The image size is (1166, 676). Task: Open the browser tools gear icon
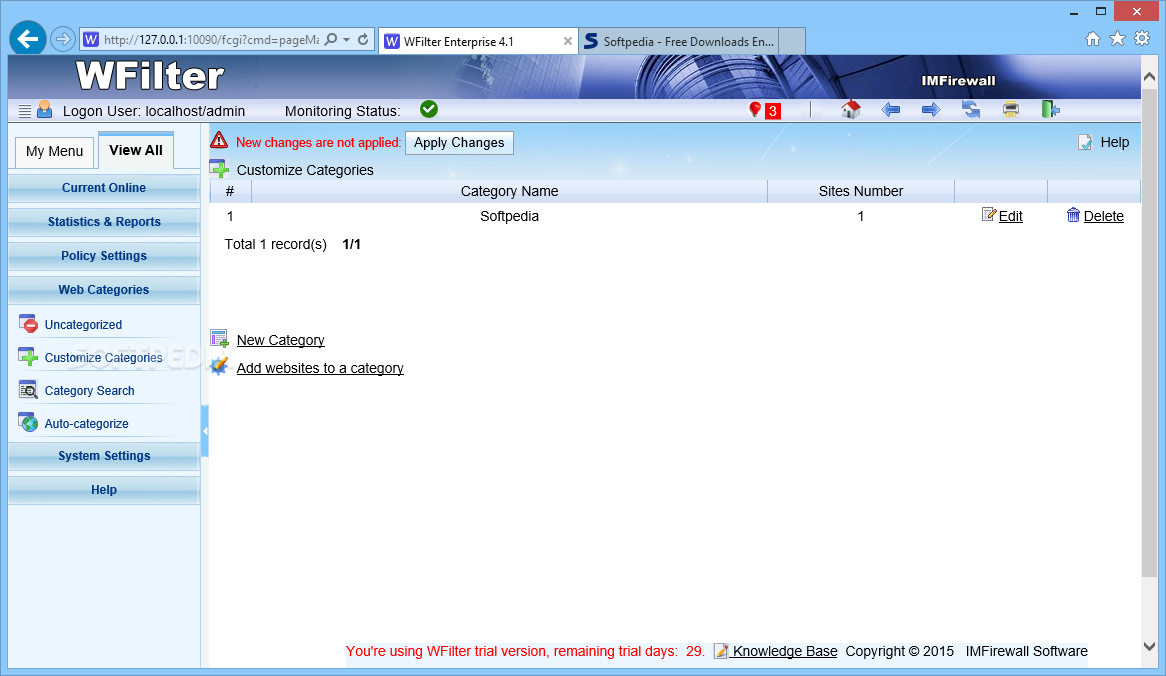(x=1142, y=39)
